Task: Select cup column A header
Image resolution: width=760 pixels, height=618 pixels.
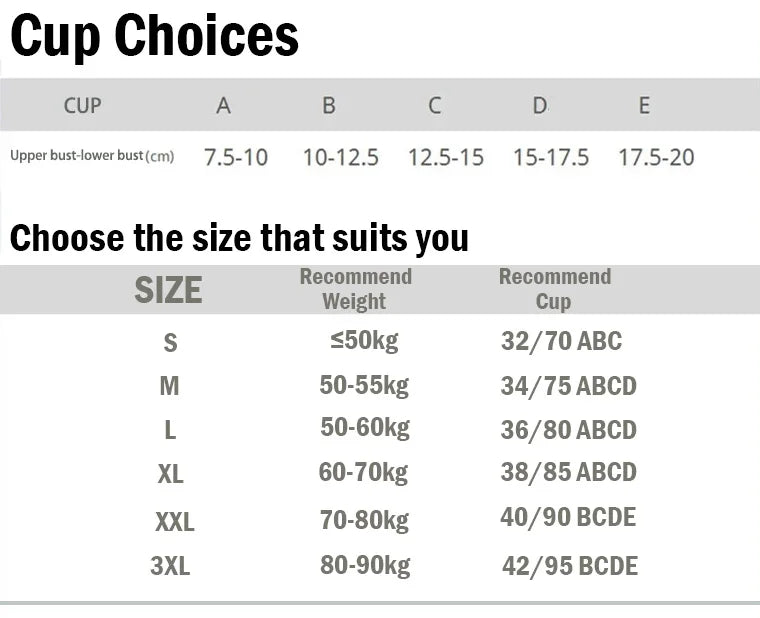Action: [x=223, y=105]
